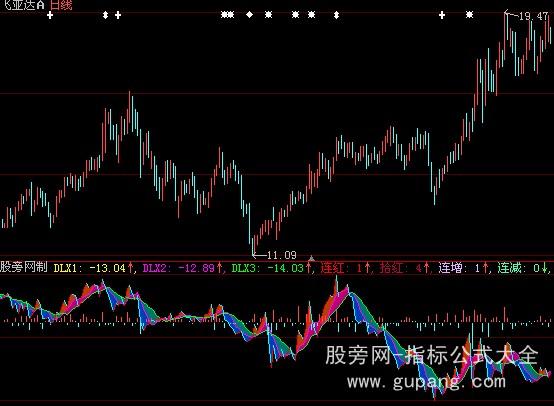Click the down arrow after 连减 value
The image size is (554, 406).
pos(544,268)
